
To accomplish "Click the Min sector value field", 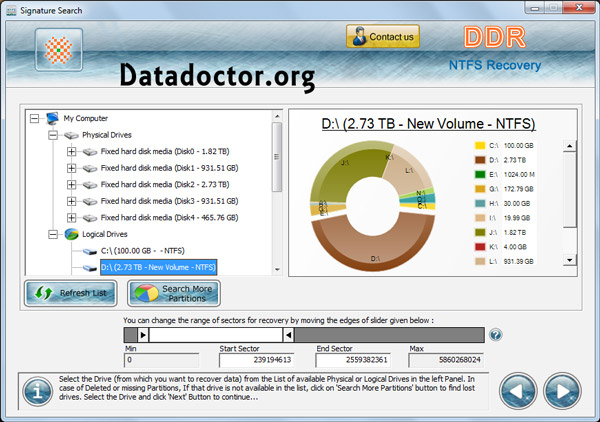I will point(161,360).
